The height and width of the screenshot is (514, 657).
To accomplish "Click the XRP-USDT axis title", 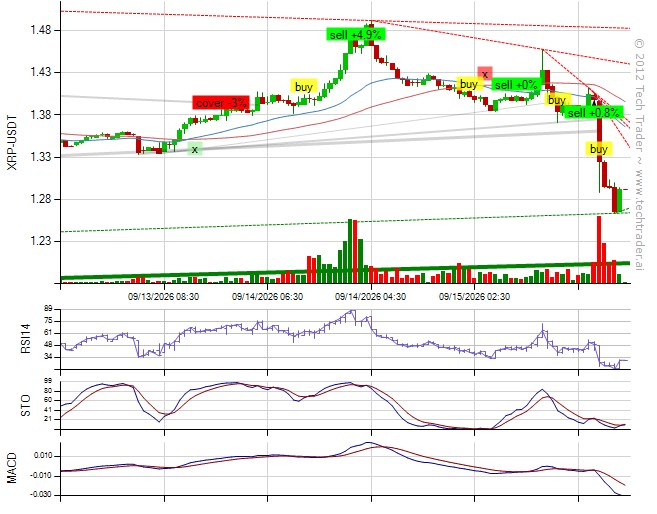I will pyautogui.click(x=13, y=142).
